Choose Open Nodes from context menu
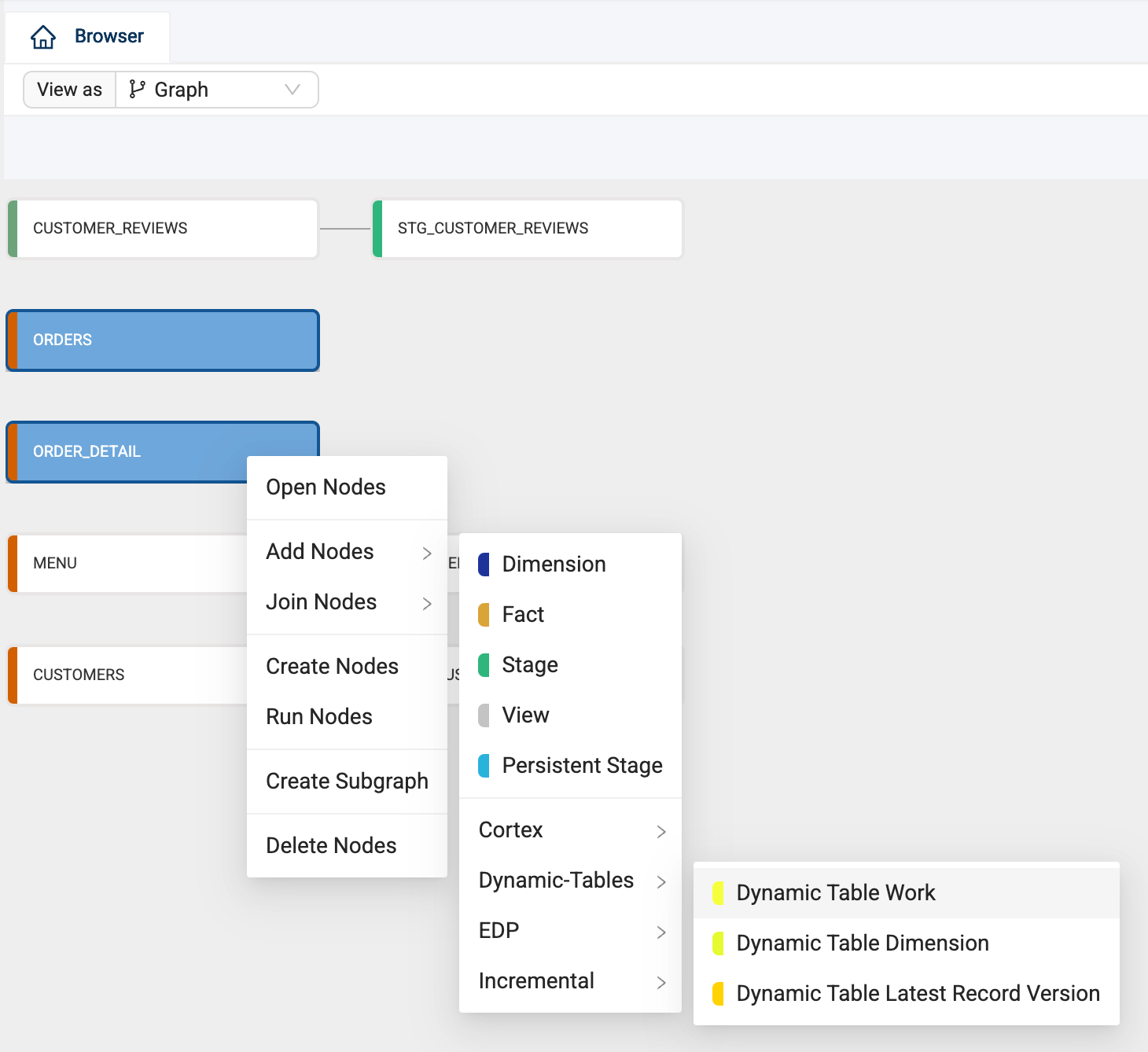Viewport: 1148px width, 1052px height. [x=326, y=487]
